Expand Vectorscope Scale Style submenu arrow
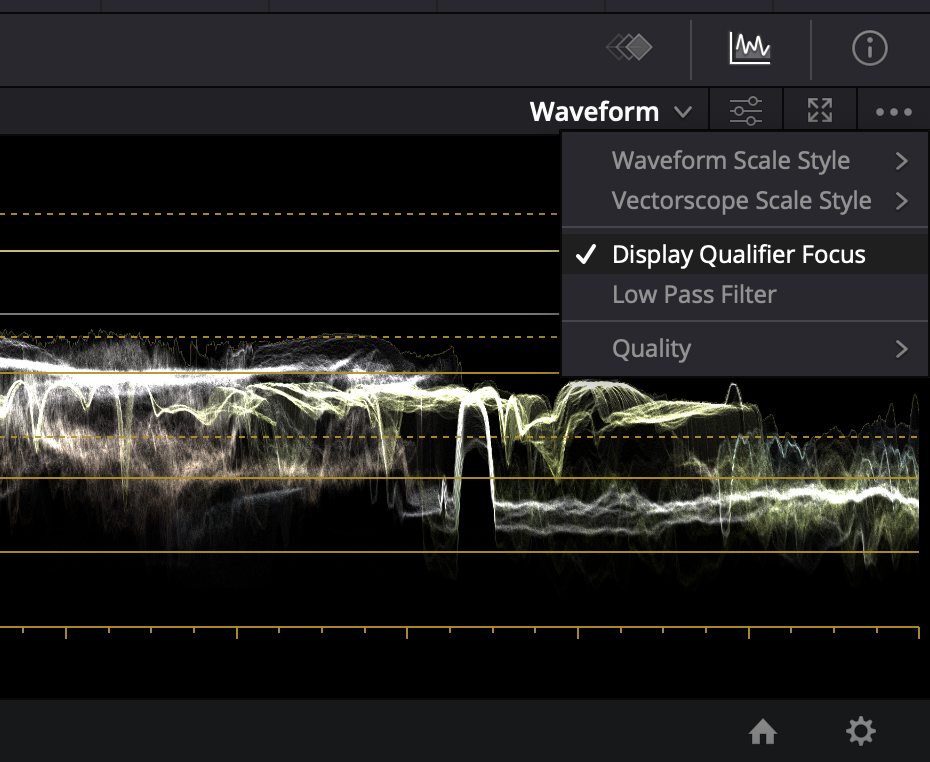 point(902,201)
